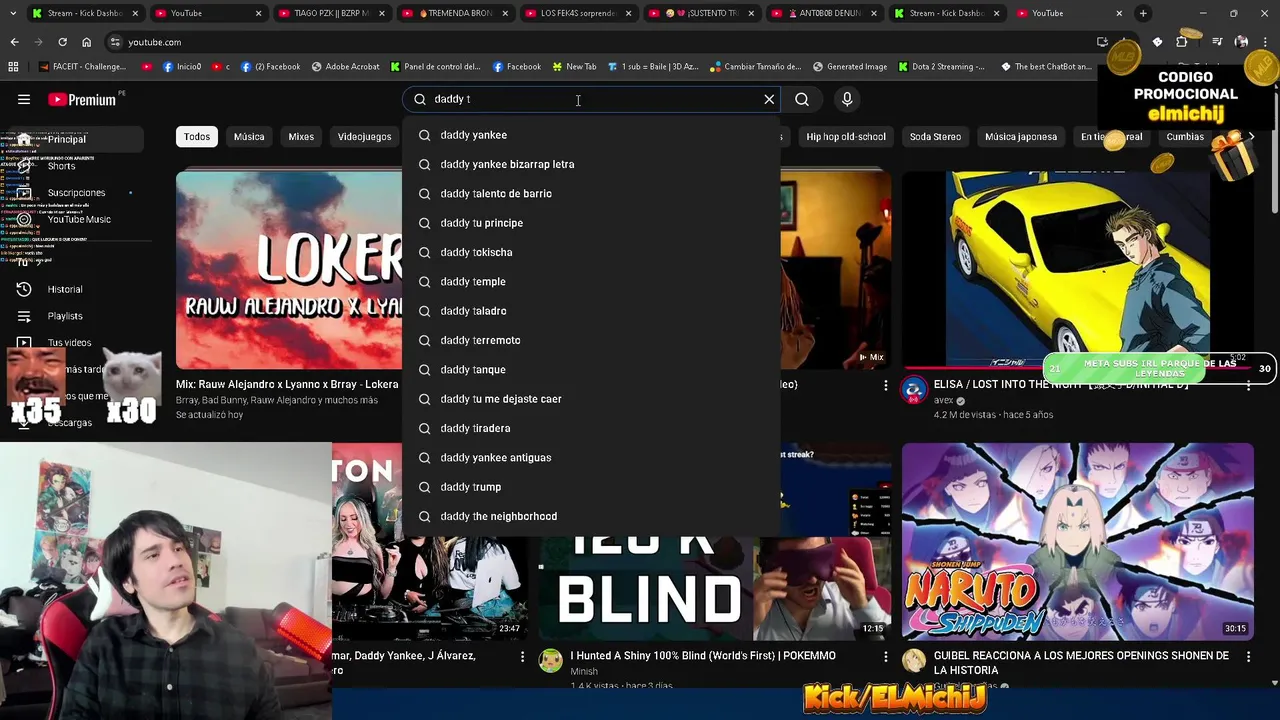This screenshot has width=1280, height=720.
Task: Click the avex channel avatar
Action: click(914, 390)
